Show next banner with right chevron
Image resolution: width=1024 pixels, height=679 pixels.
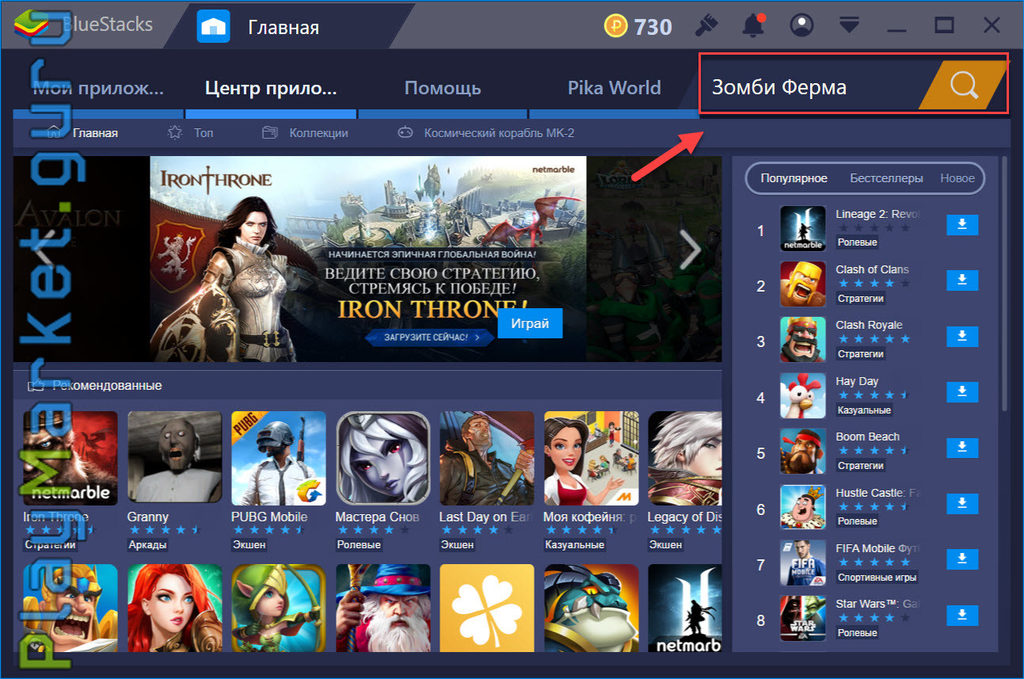coord(690,250)
